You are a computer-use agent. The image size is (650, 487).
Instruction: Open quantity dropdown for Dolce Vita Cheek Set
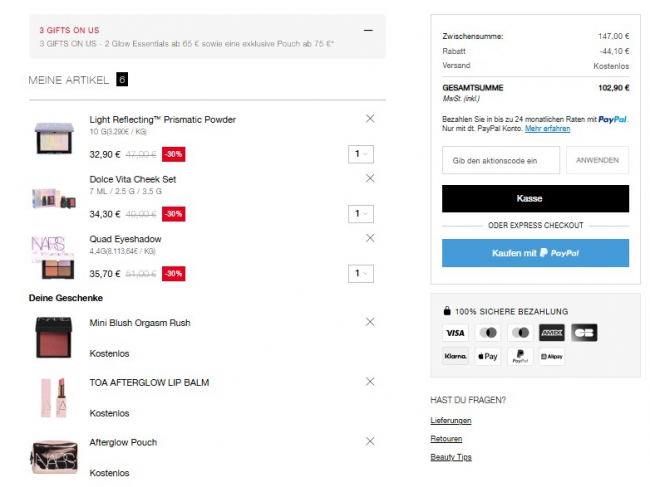pyautogui.click(x=361, y=213)
